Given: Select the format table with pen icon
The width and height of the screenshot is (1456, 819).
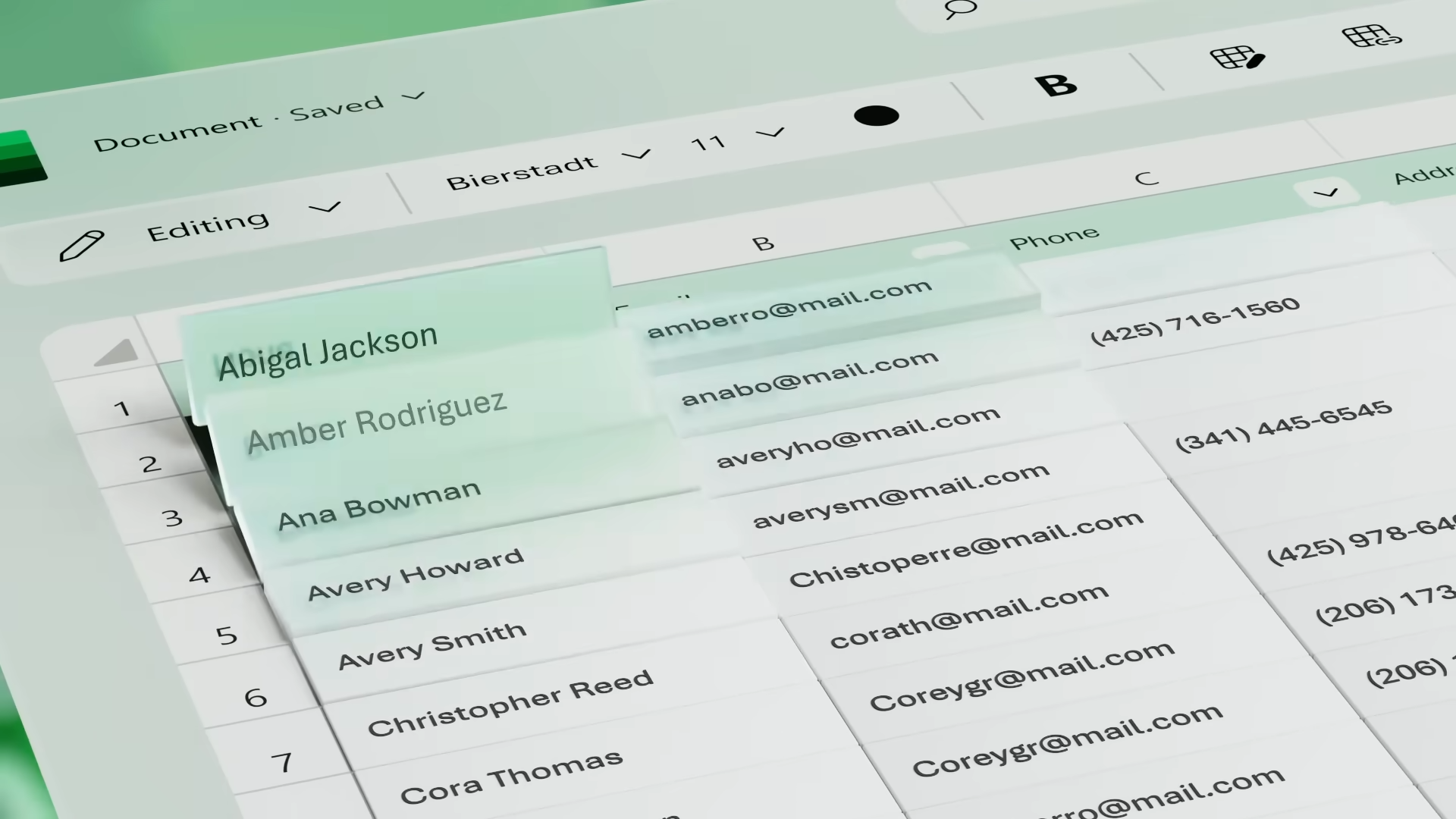Looking at the screenshot, I should 1238,56.
